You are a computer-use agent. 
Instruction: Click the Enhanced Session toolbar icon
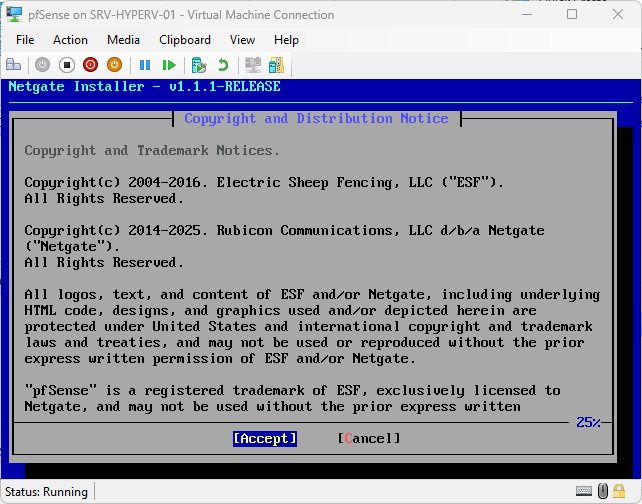click(x=253, y=65)
